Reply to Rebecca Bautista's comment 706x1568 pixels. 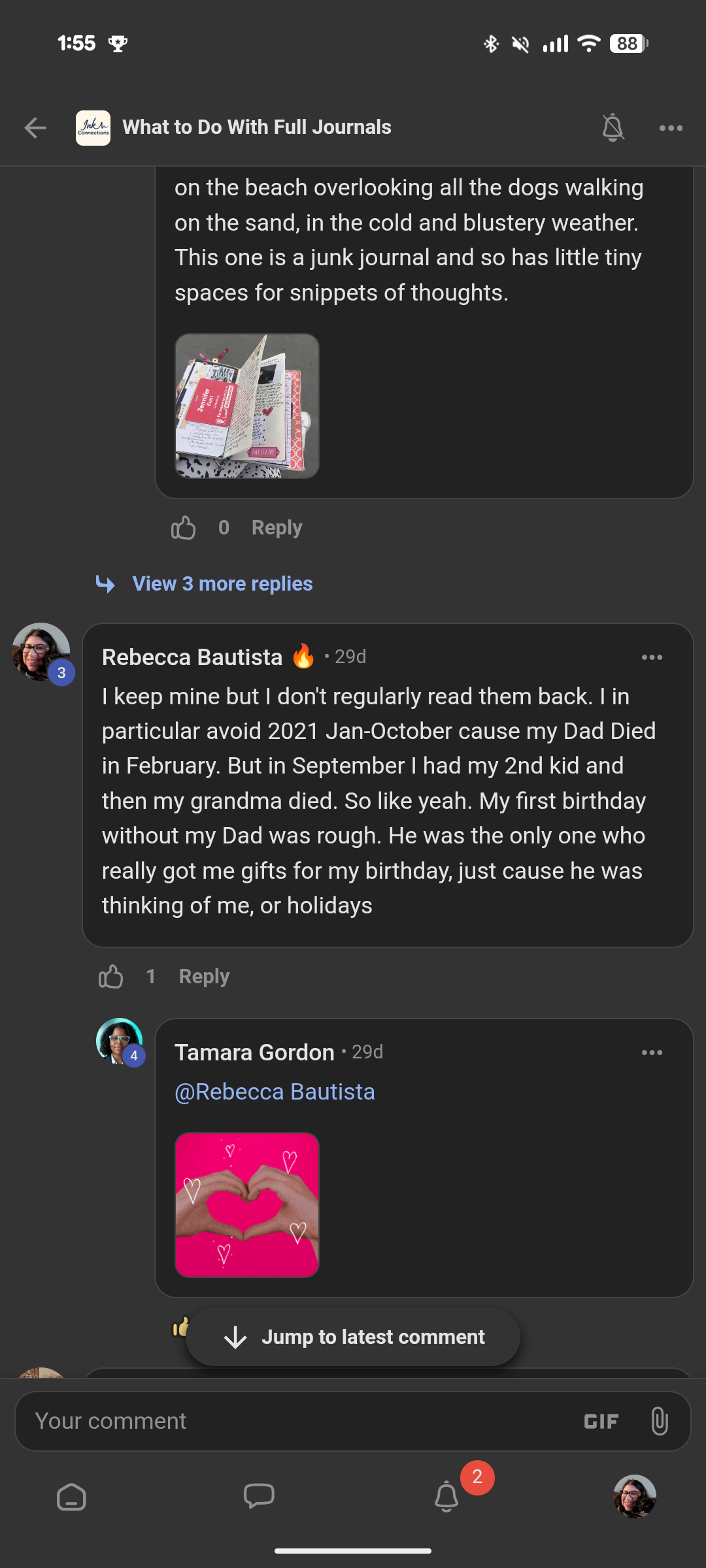pyautogui.click(x=204, y=977)
